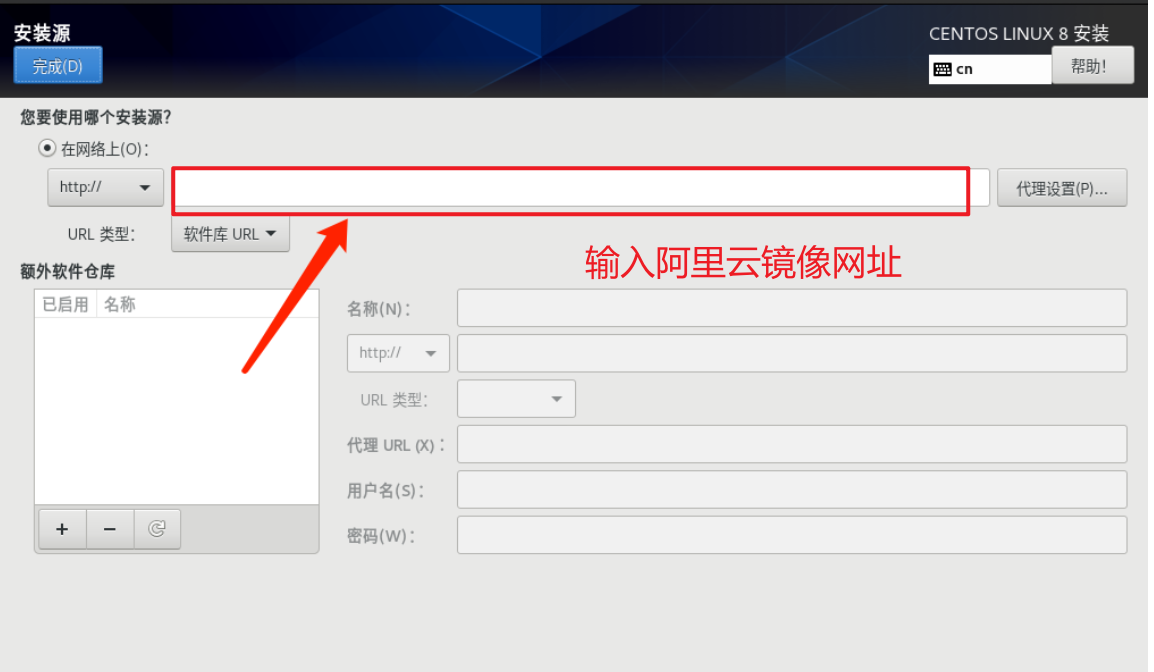This screenshot has width=1154, height=672.
Task: Open the extra repository URL 类型 dropdown
Action: [x=516, y=399]
